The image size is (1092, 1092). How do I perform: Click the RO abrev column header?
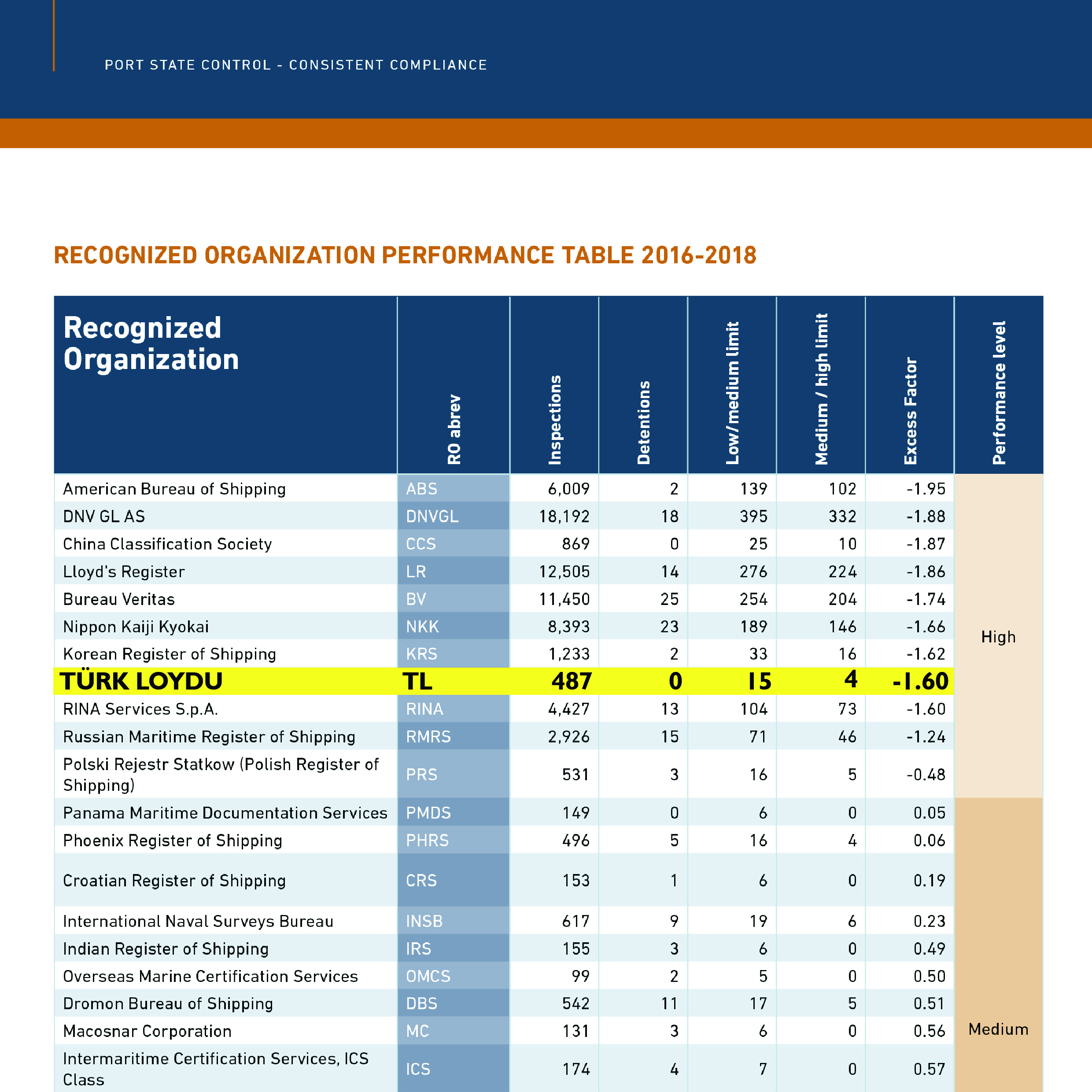click(454, 430)
